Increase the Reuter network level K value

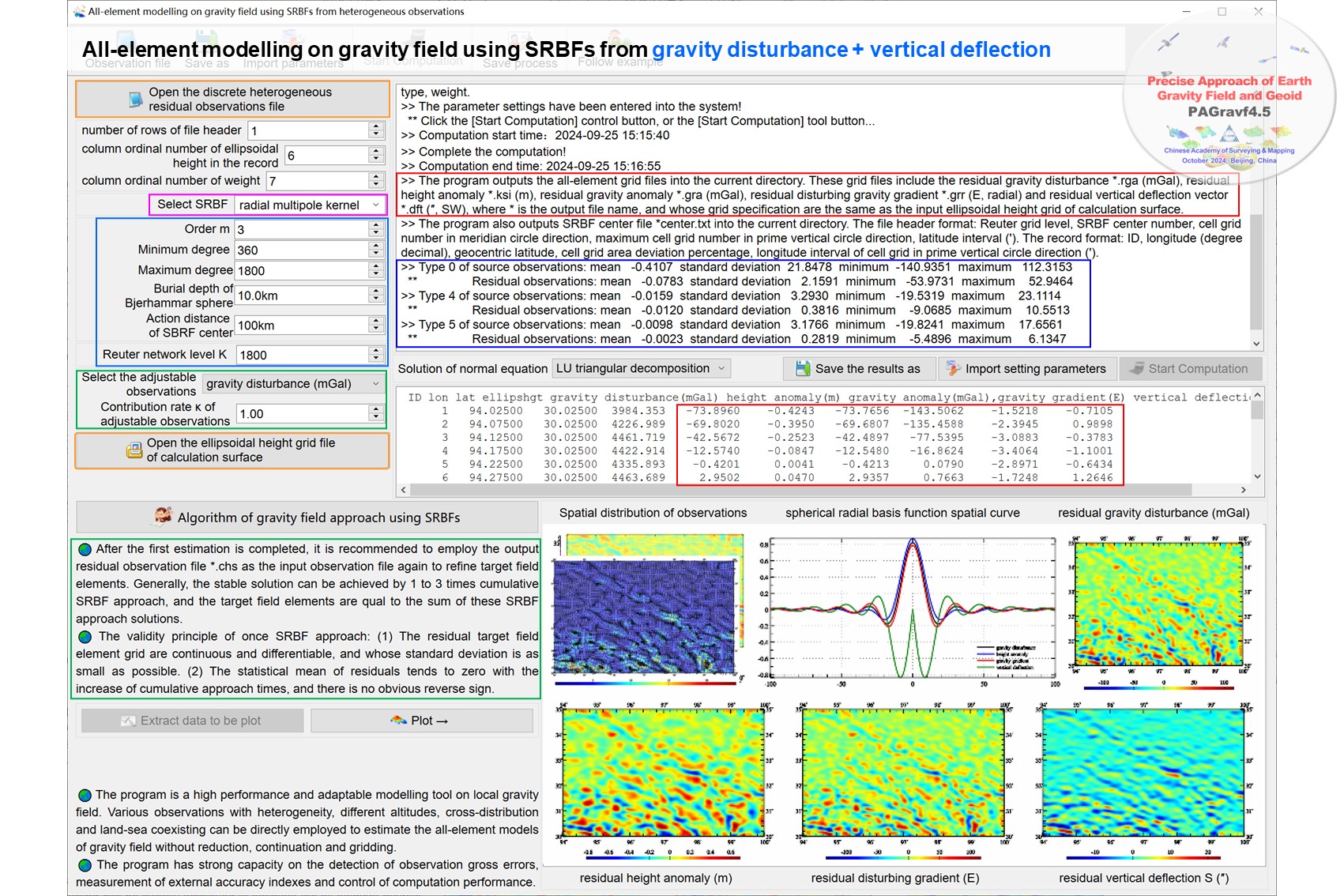[376, 351]
